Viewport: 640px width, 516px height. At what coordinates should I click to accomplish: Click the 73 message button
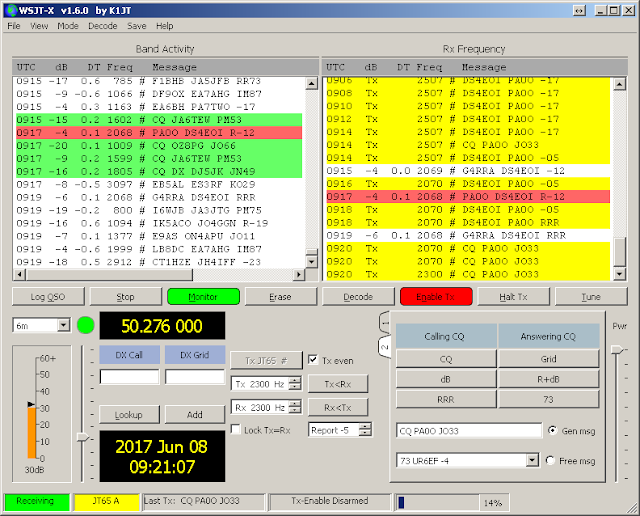tap(549, 399)
